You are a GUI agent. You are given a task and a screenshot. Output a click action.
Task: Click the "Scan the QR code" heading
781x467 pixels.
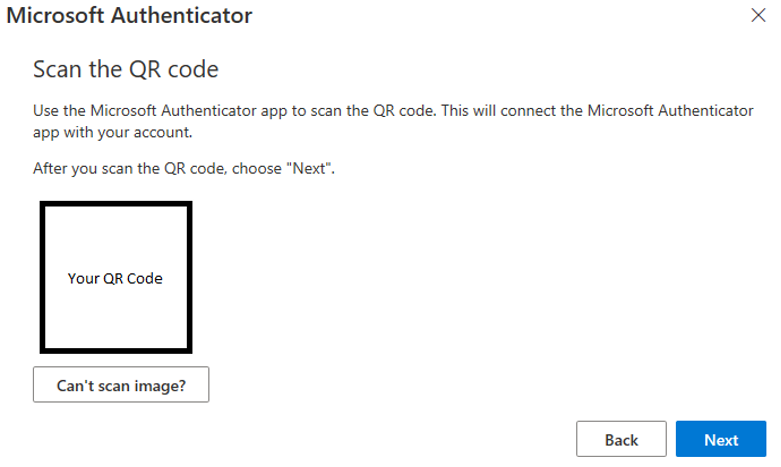pos(126,69)
